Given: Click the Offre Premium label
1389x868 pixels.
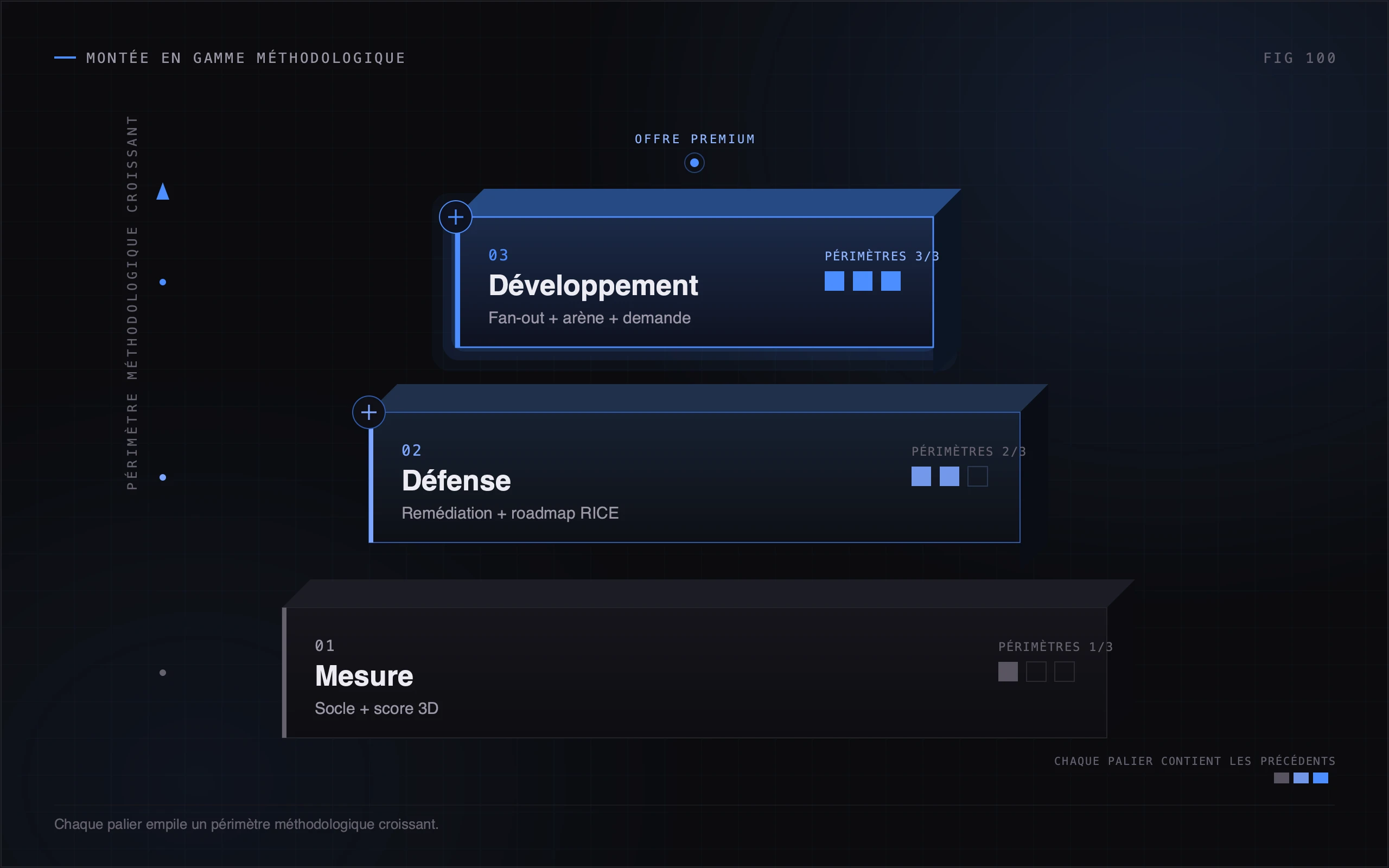Looking at the screenshot, I should (694, 139).
